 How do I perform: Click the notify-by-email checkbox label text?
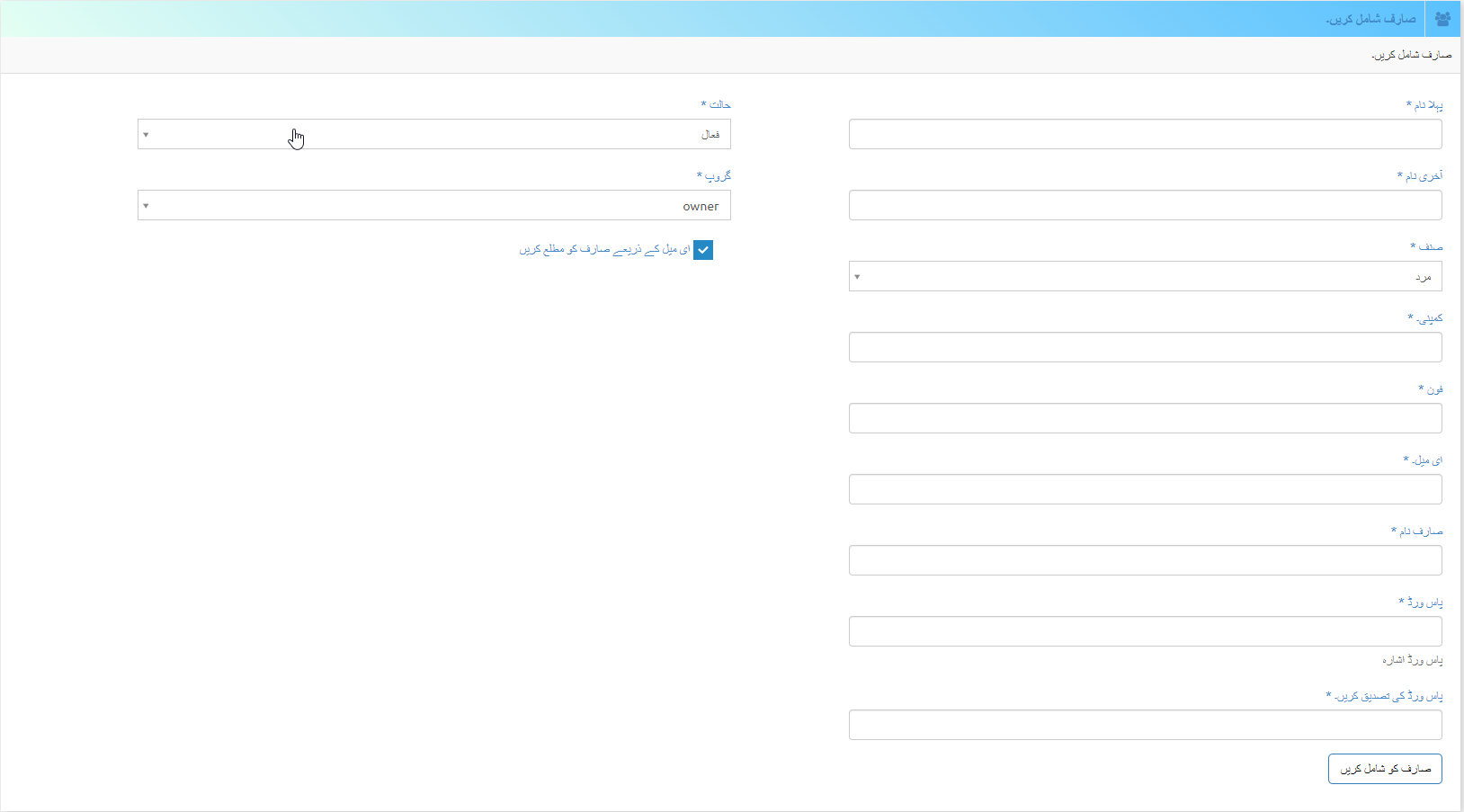pyautogui.click(x=604, y=249)
